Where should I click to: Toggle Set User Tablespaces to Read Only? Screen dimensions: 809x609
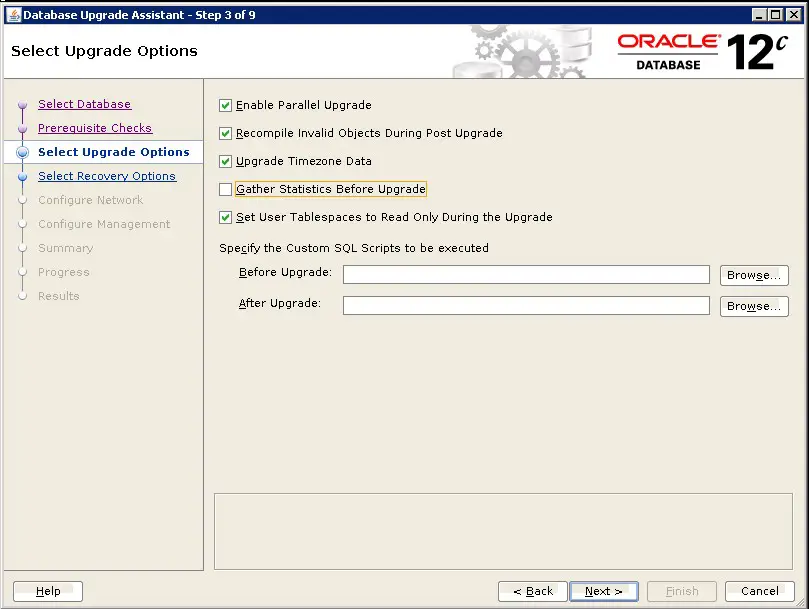point(225,217)
